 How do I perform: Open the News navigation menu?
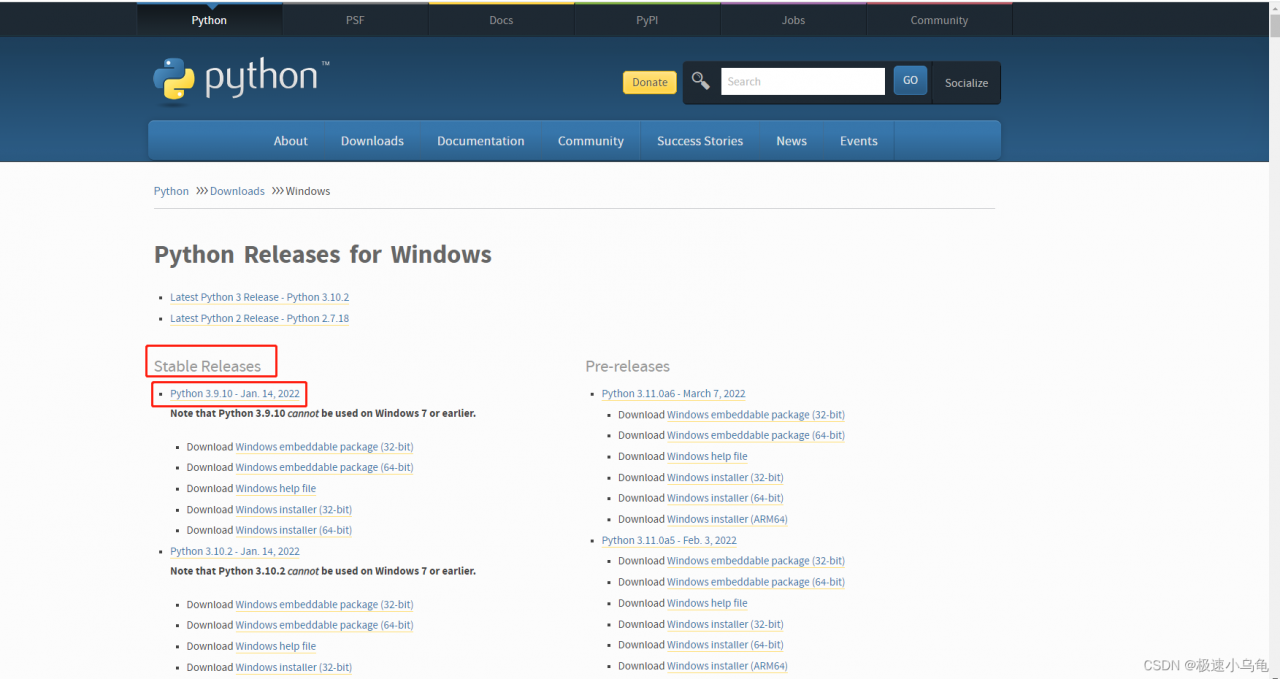point(791,141)
